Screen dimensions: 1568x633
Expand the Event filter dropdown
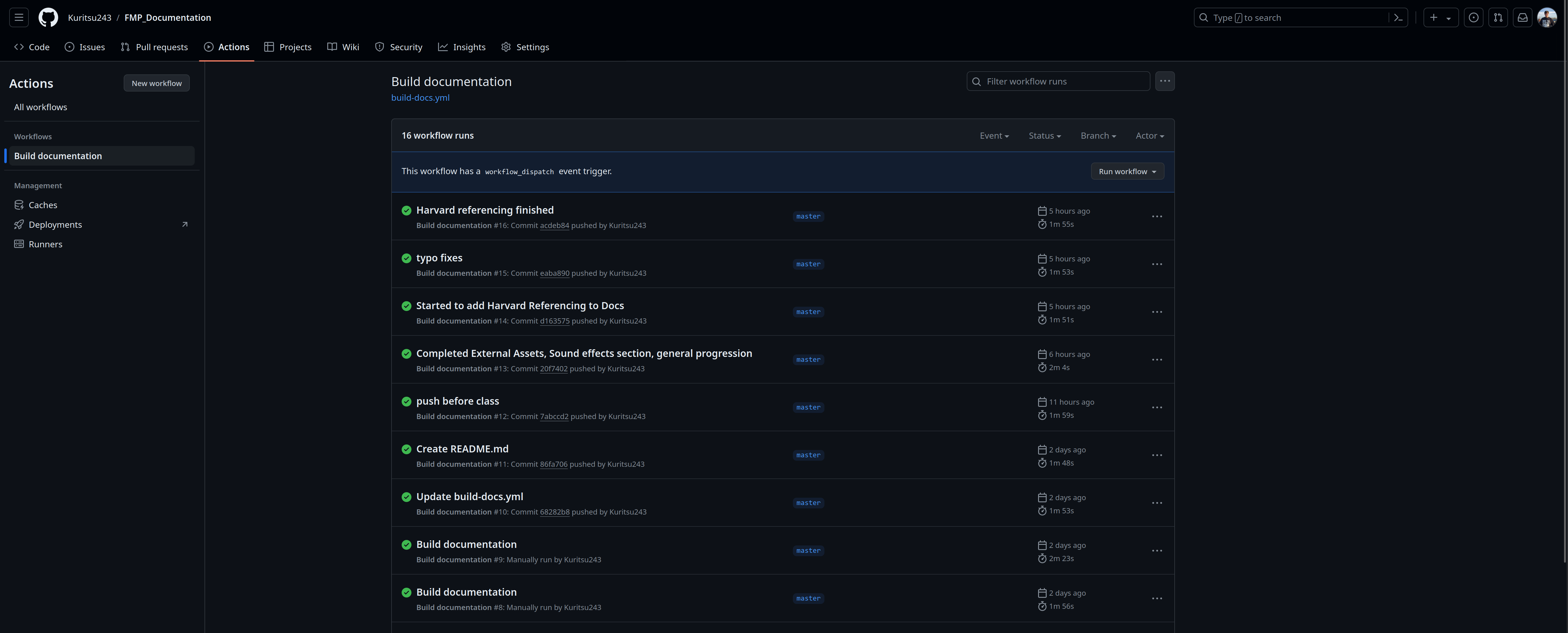click(994, 136)
